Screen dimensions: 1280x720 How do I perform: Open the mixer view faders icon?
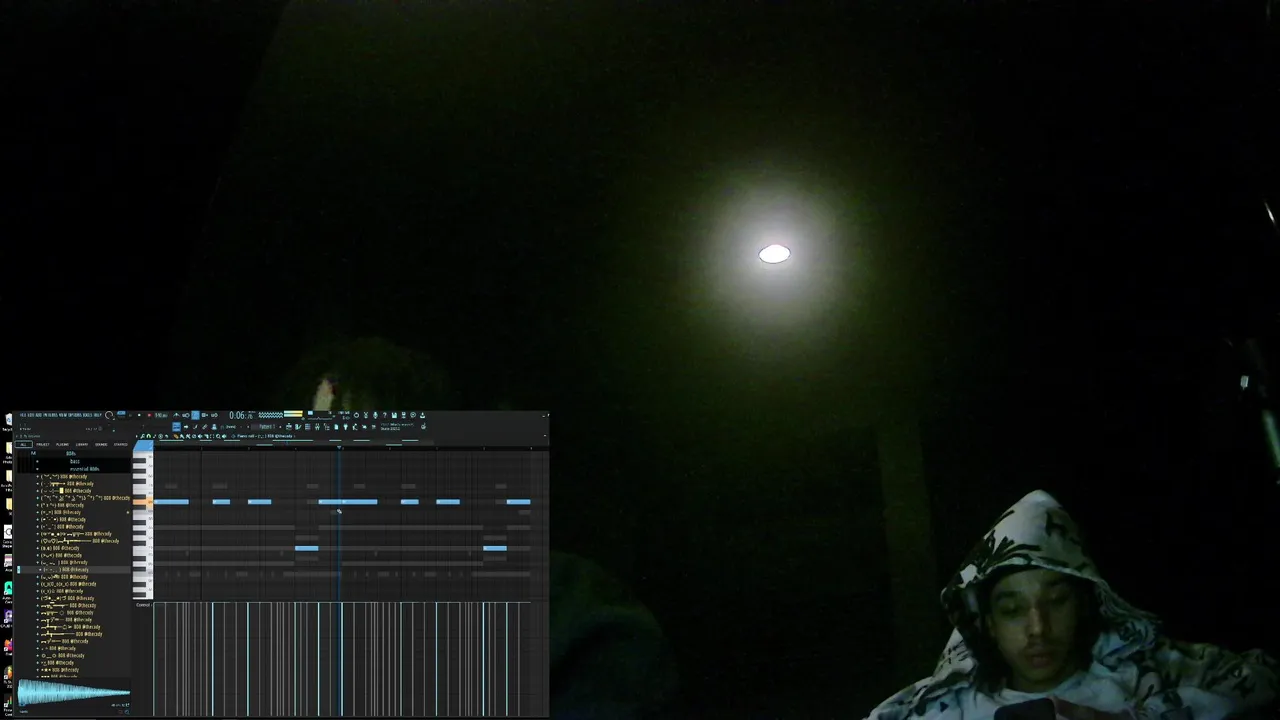point(318,427)
